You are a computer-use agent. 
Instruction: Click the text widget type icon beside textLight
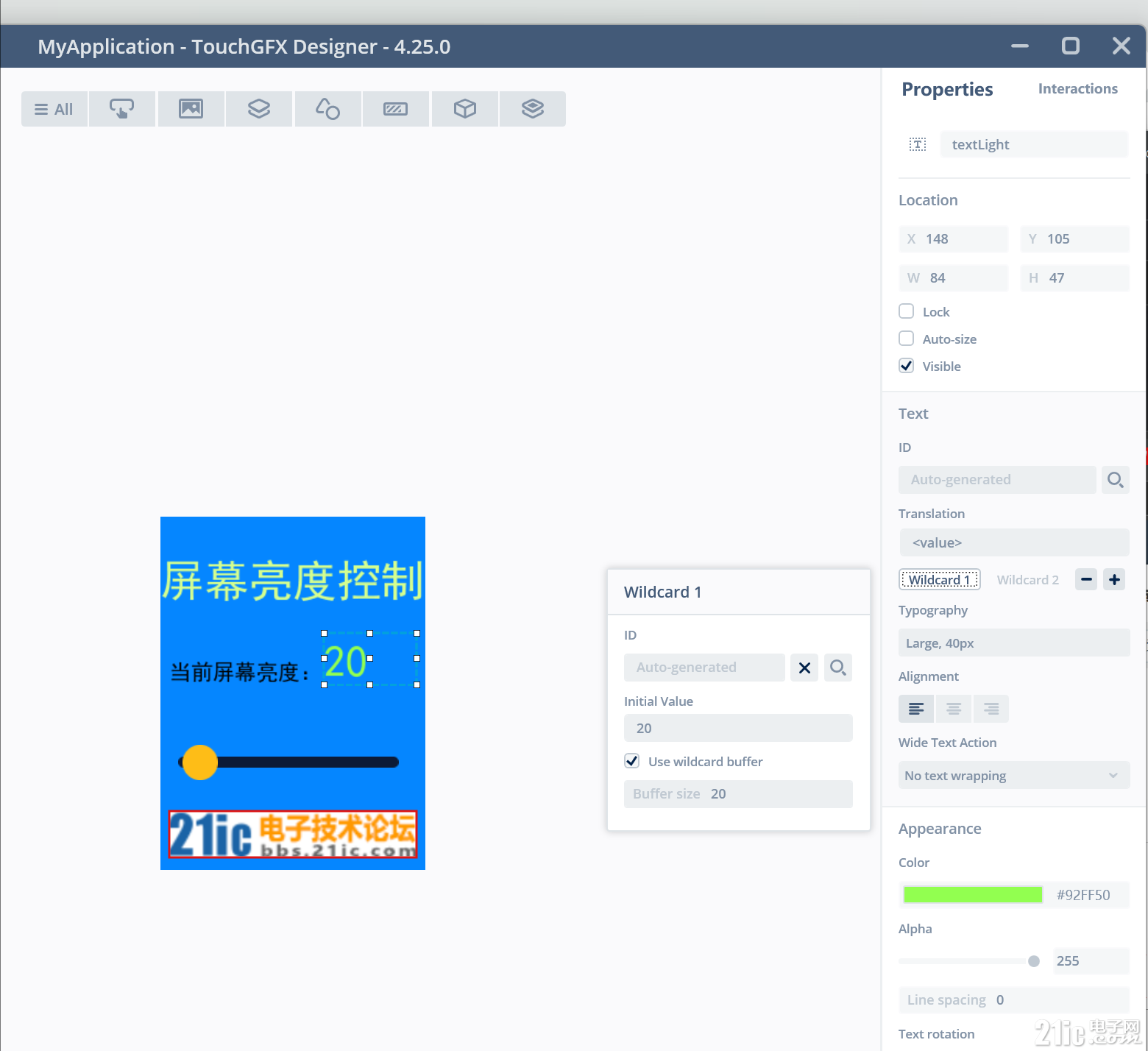tap(918, 144)
